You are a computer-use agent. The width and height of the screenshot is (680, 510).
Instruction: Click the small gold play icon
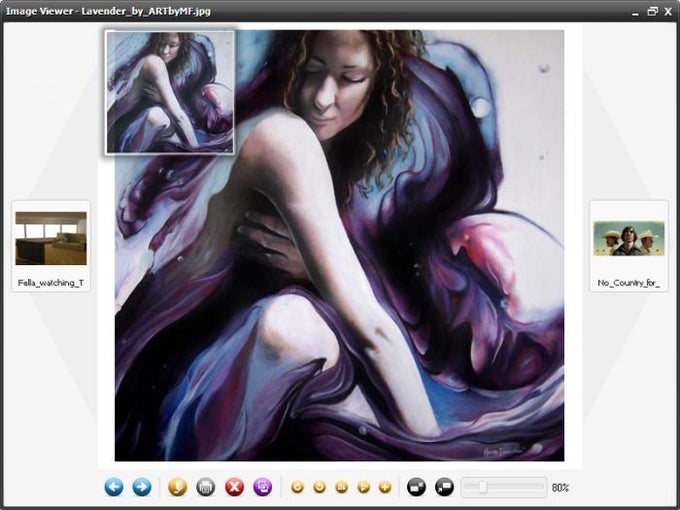[x=363, y=487]
